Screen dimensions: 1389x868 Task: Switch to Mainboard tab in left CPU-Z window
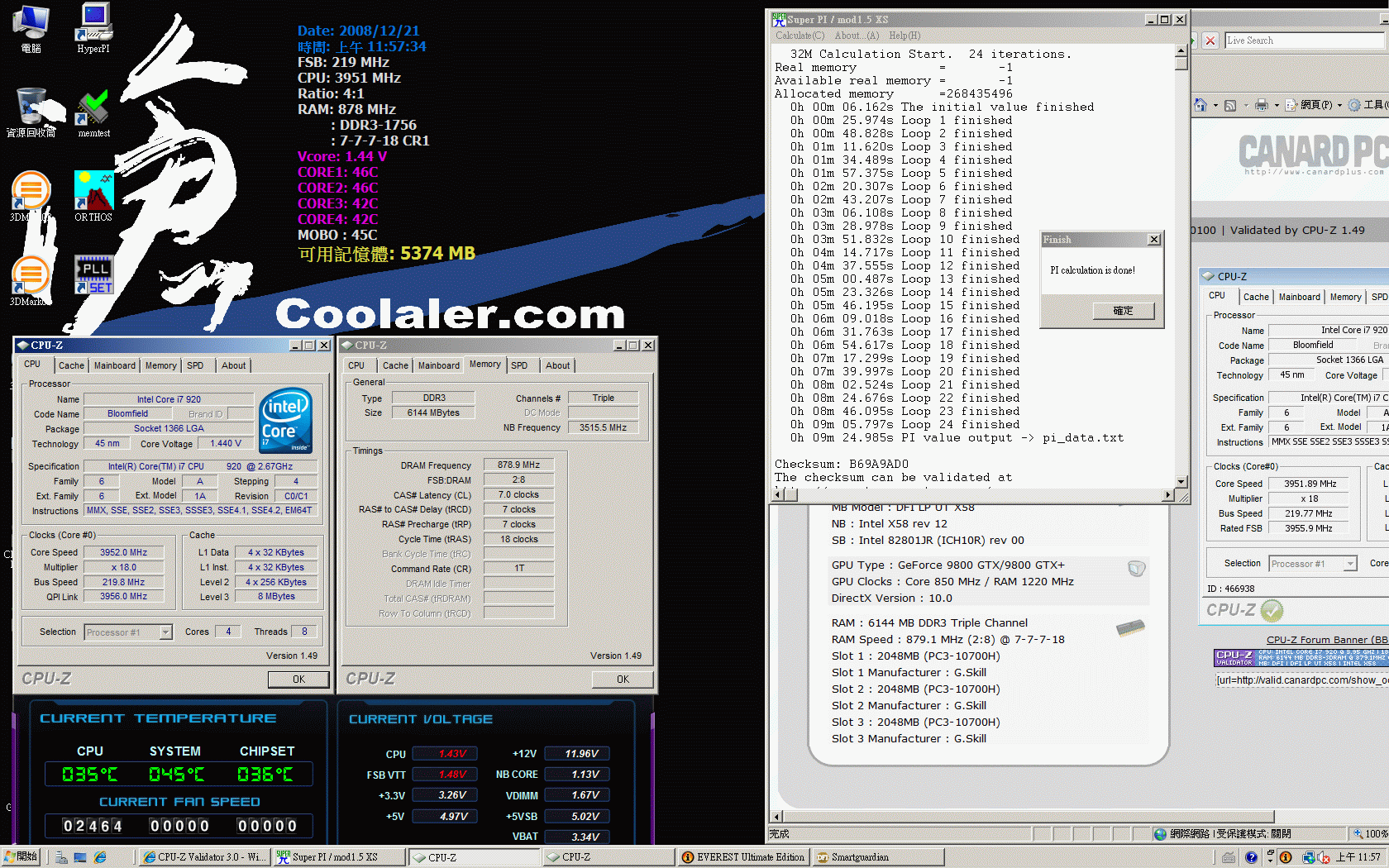click(115, 365)
